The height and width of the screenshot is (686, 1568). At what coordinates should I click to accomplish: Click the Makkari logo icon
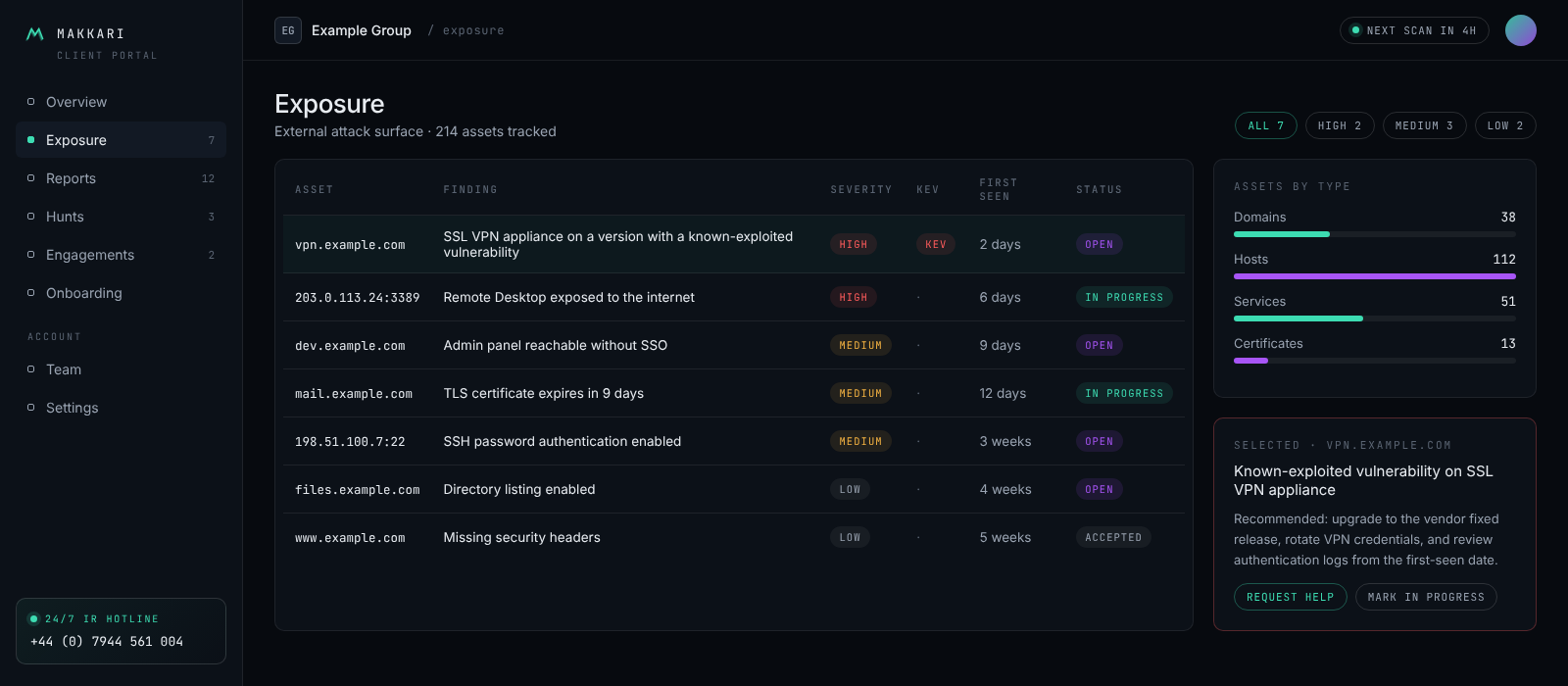point(35,34)
